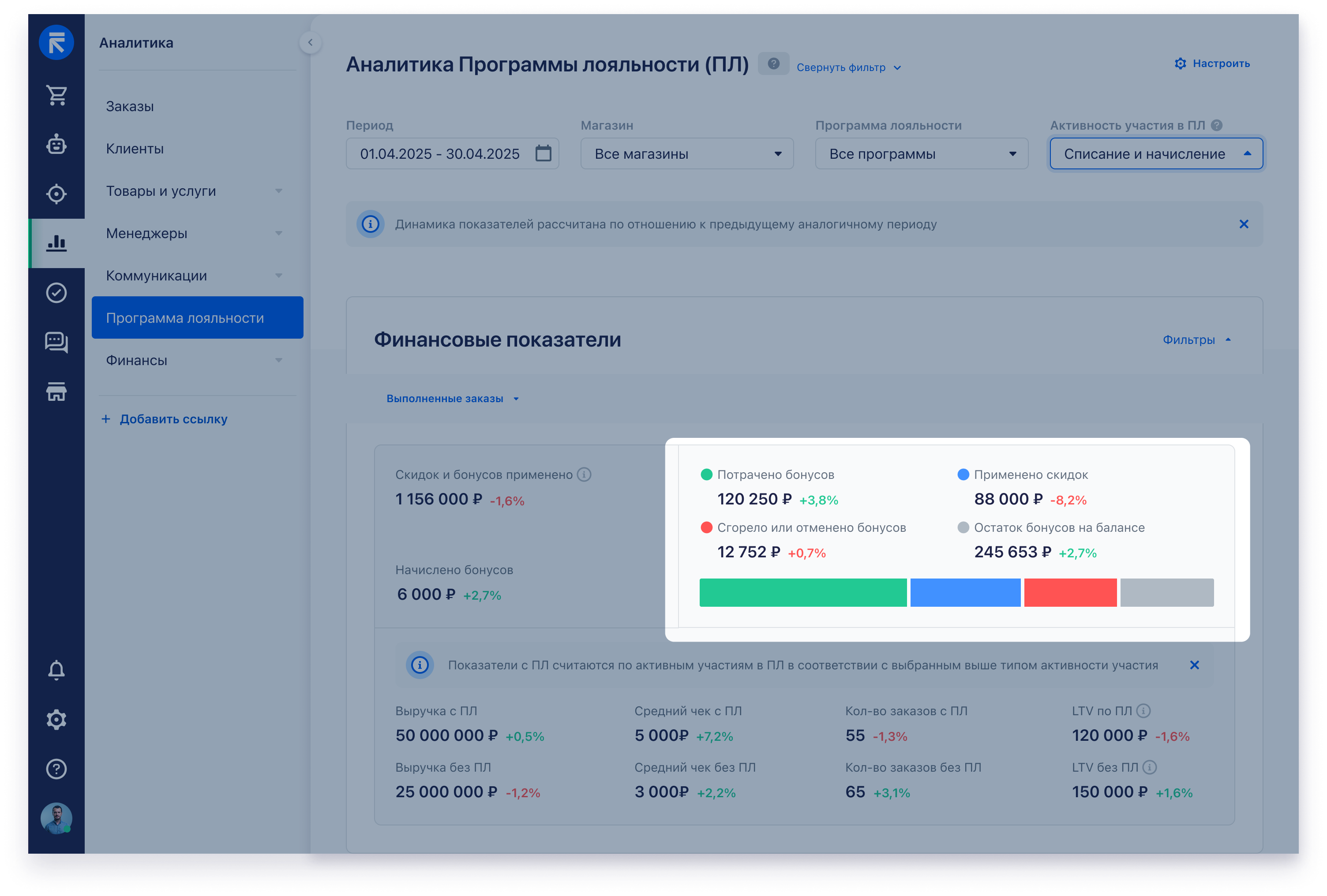Screen dimensions: 1327x896
Task: Open the Магазин dropdown Все магазины
Action: (x=687, y=153)
